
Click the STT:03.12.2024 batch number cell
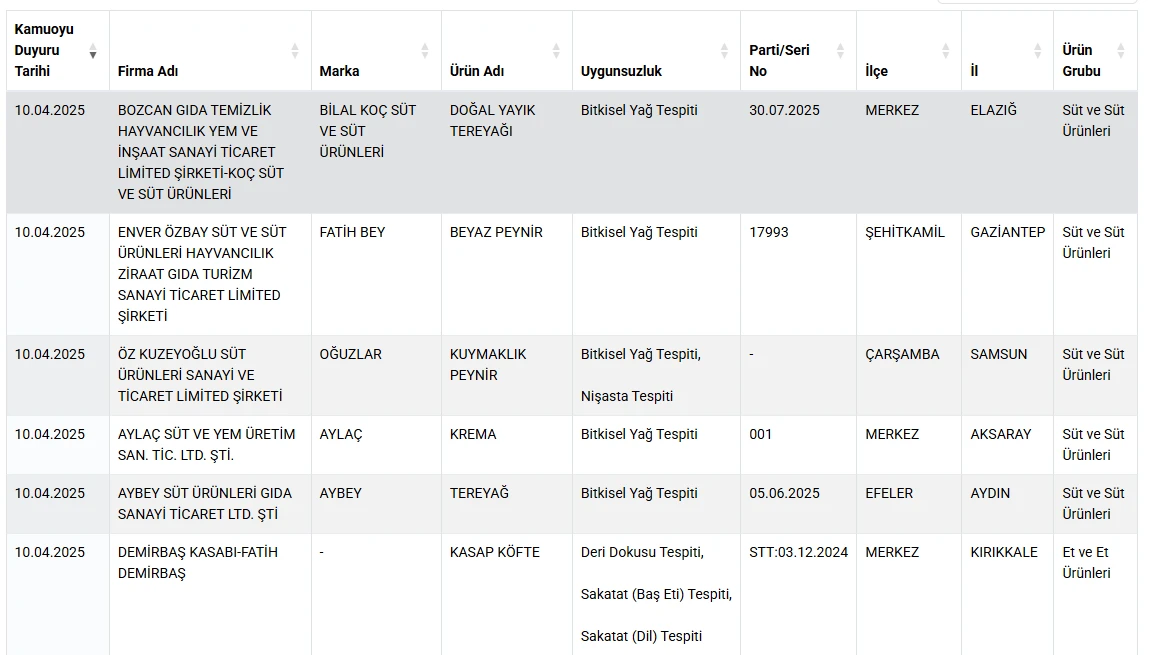point(799,594)
